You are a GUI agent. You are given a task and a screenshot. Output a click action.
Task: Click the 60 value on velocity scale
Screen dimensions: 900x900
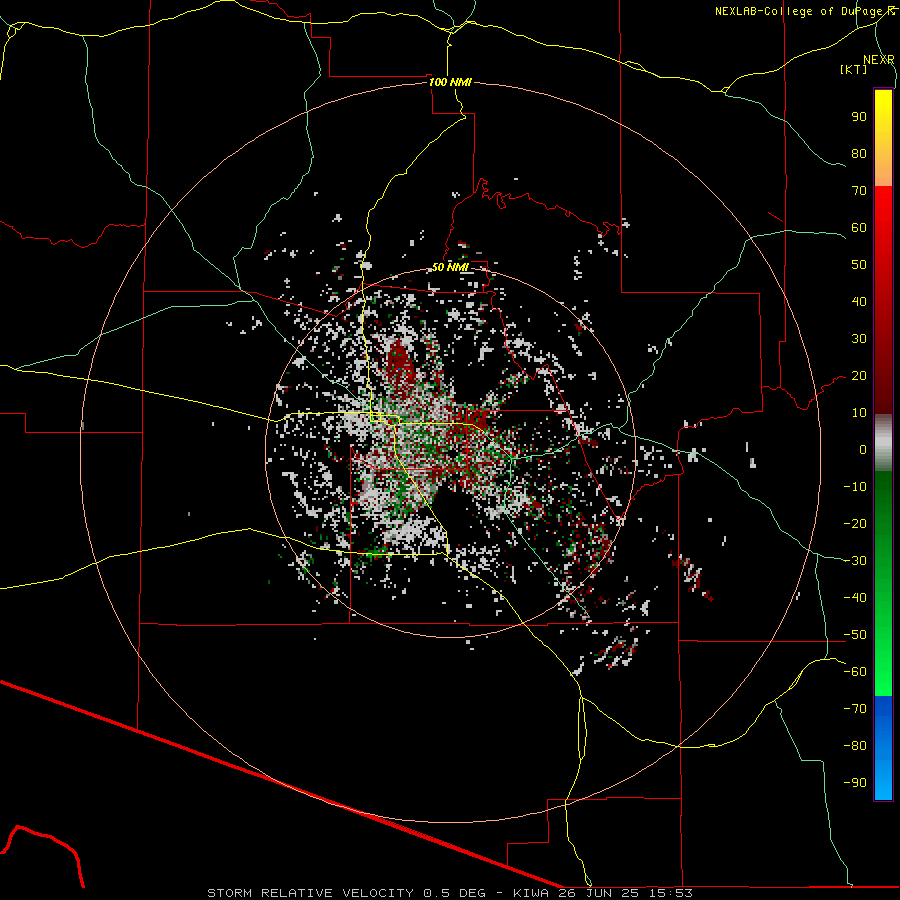(x=859, y=228)
